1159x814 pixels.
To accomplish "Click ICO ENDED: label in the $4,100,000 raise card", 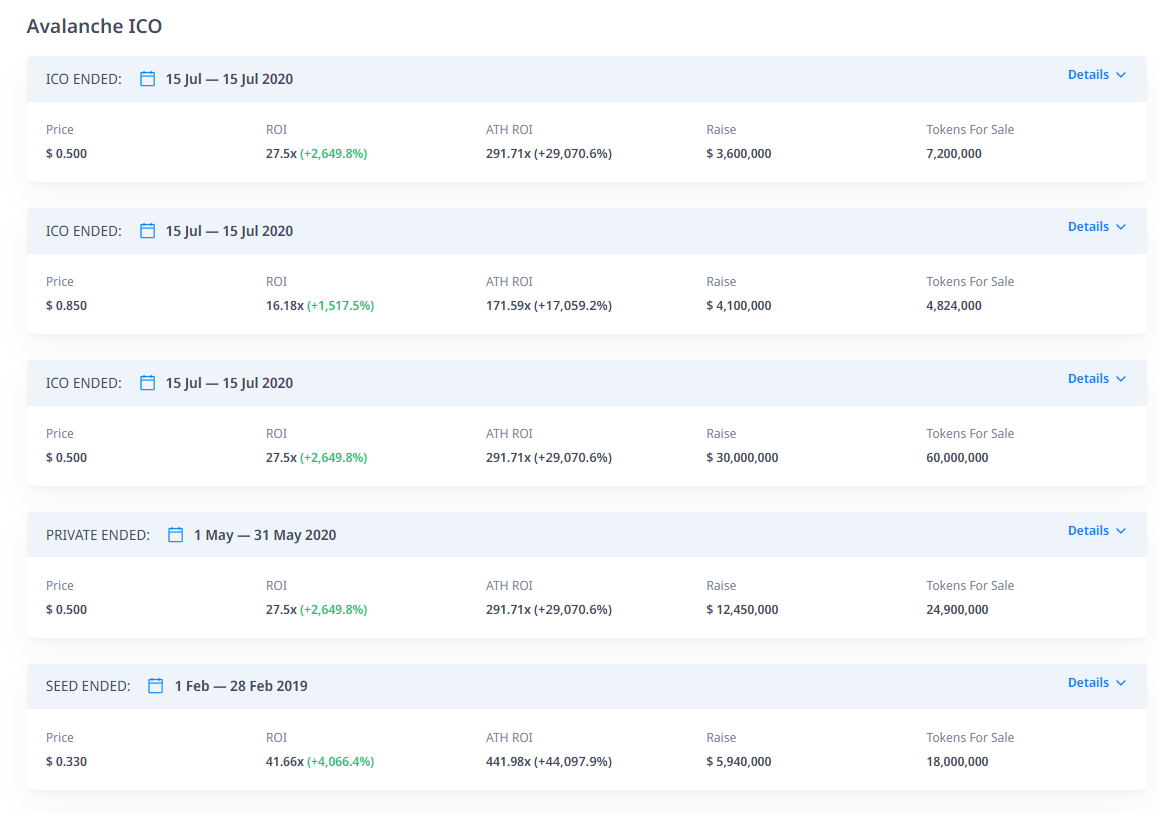I will pos(84,231).
